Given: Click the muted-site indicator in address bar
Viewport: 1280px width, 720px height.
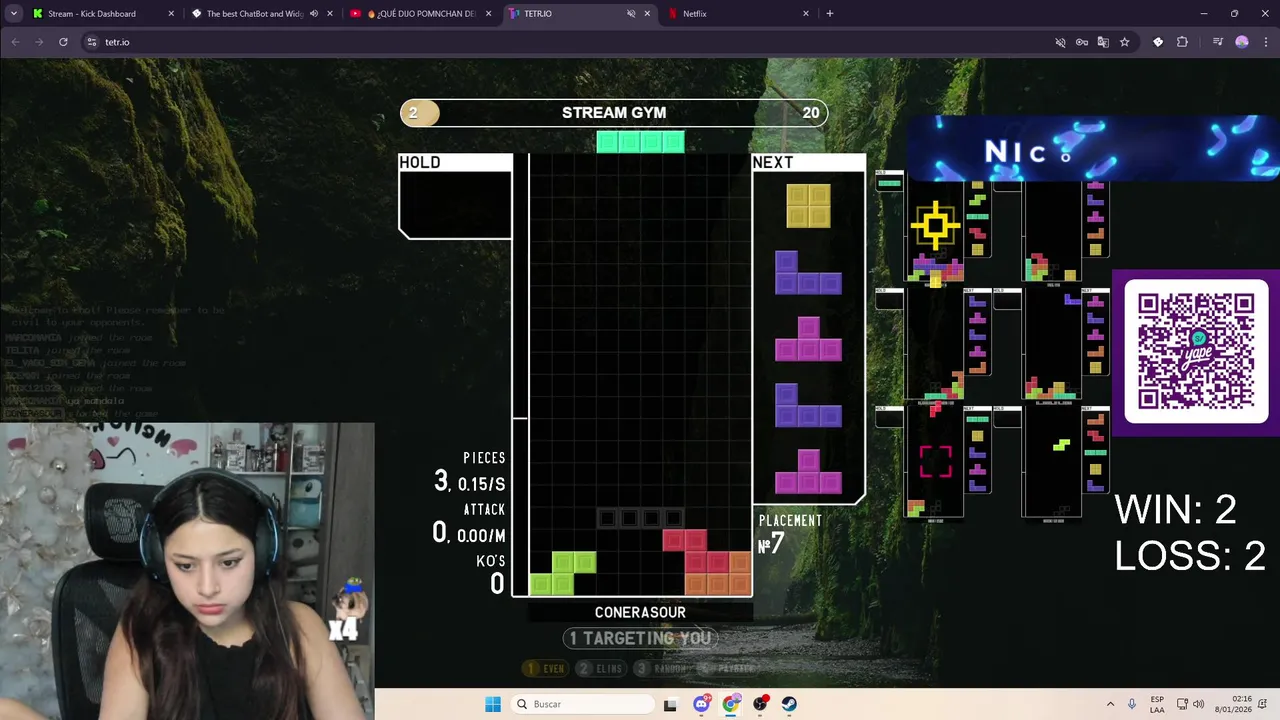Looking at the screenshot, I should (1060, 42).
